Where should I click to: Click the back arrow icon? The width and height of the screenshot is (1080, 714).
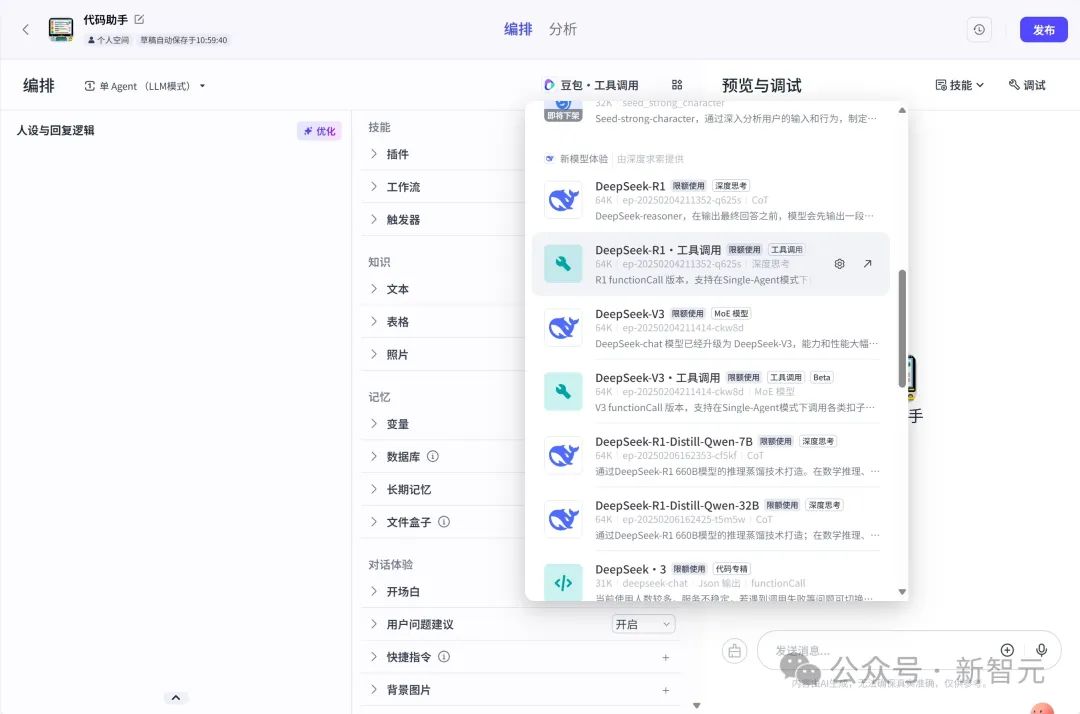point(25,30)
